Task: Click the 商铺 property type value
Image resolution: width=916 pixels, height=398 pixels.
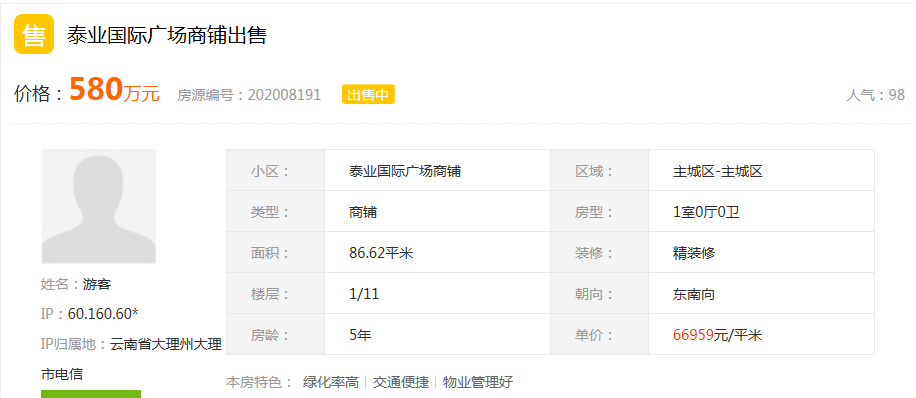Action: 363,212
